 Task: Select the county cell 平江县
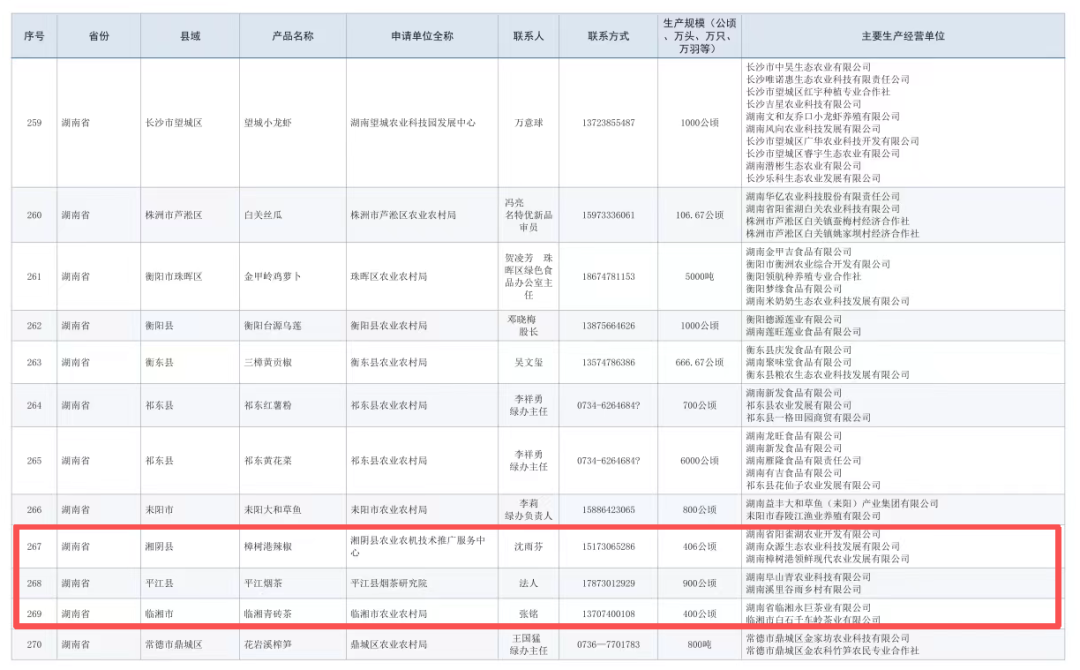coord(159,583)
